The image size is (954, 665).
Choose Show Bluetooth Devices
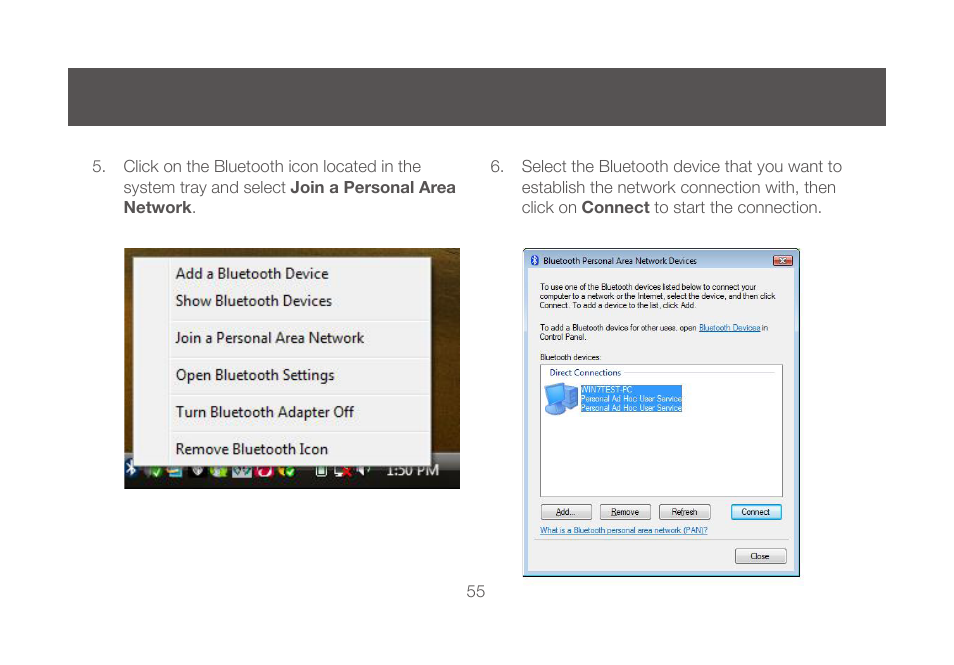pyautogui.click(x=254, y=301)
